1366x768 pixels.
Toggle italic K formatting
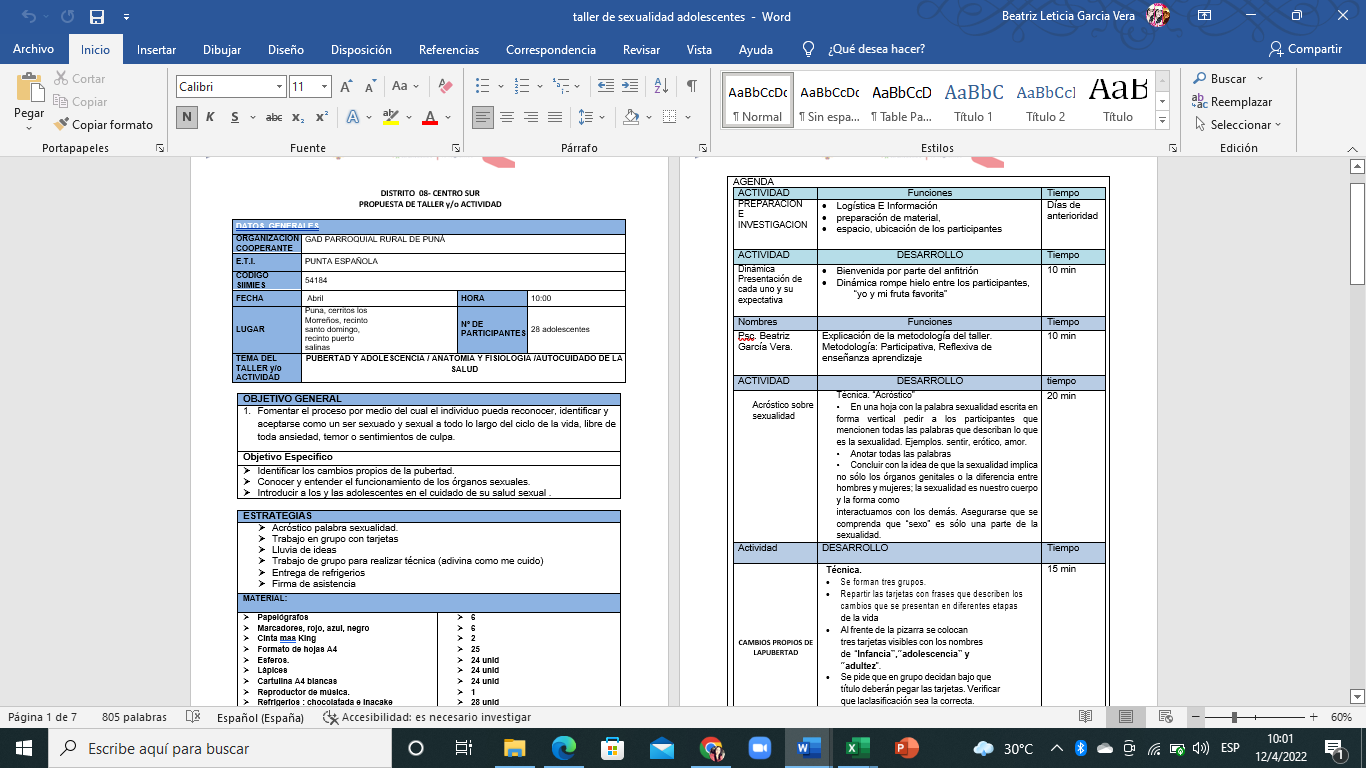pos(210,117)
